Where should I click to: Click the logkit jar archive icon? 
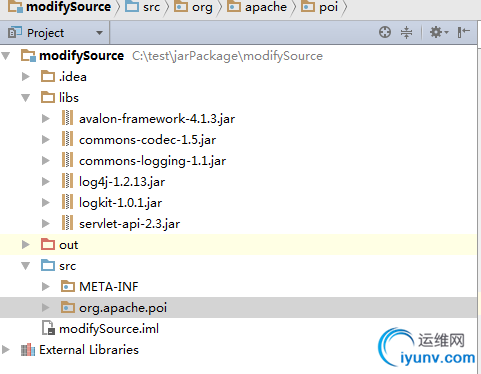(x=67, y=202)
